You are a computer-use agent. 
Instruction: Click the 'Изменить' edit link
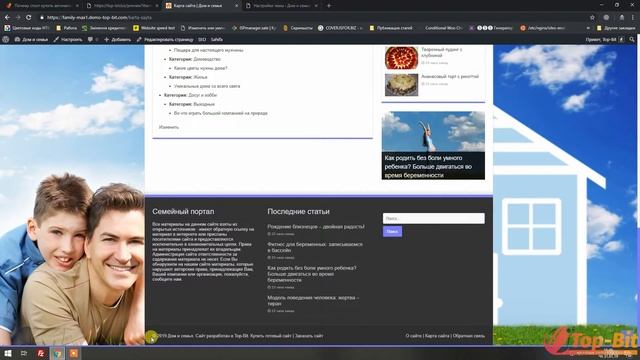pos(169,127)
